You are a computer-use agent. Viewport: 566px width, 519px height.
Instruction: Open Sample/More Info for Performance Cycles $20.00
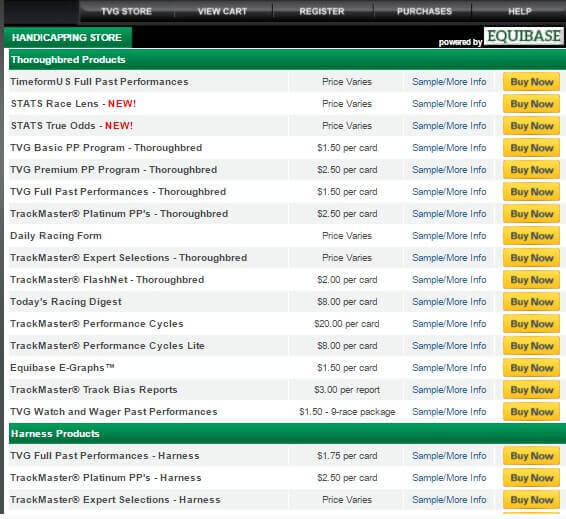click(x=449, y=324)
